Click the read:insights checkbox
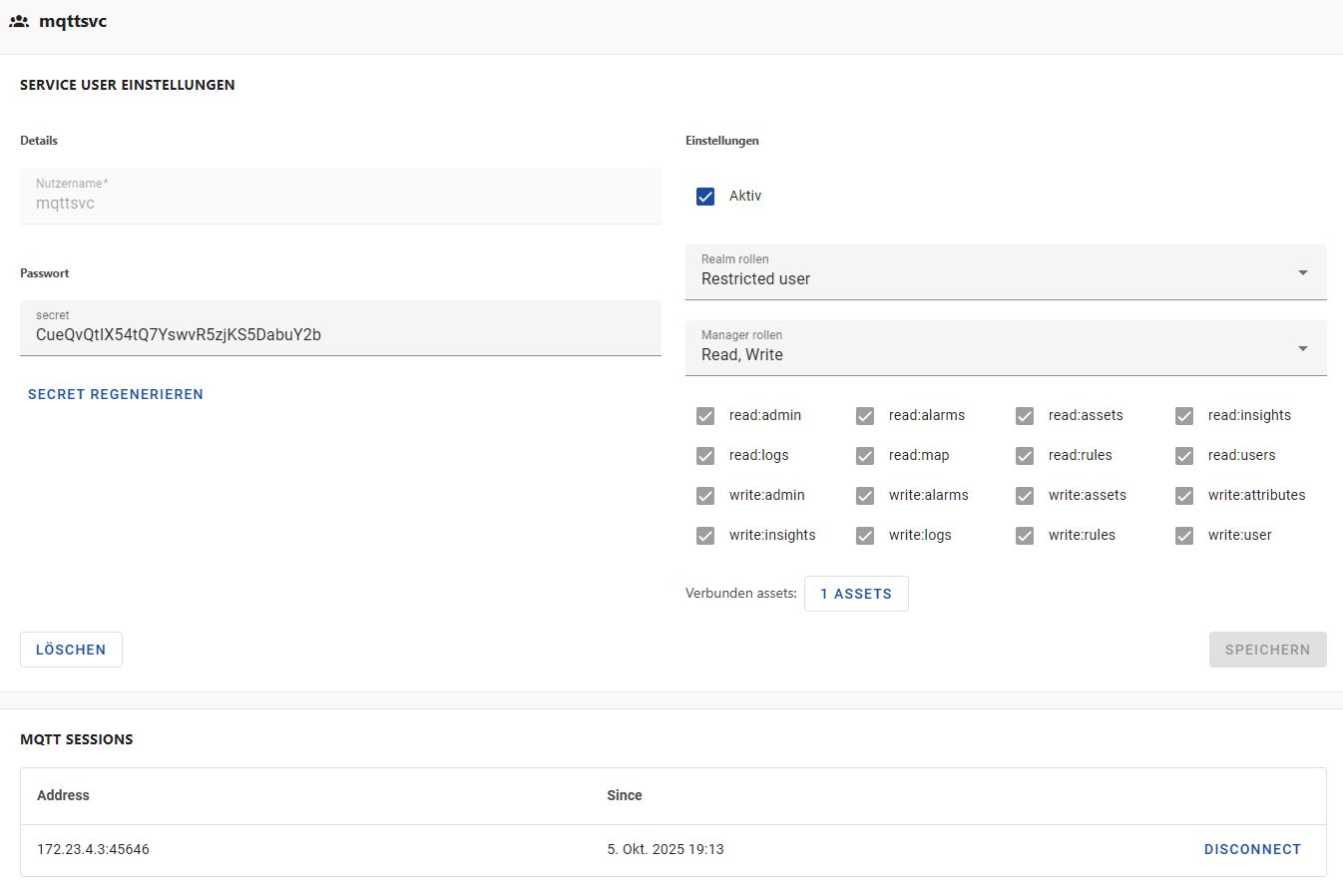Viewport: 1343px width, 896px height. [x=1184, y=416]
